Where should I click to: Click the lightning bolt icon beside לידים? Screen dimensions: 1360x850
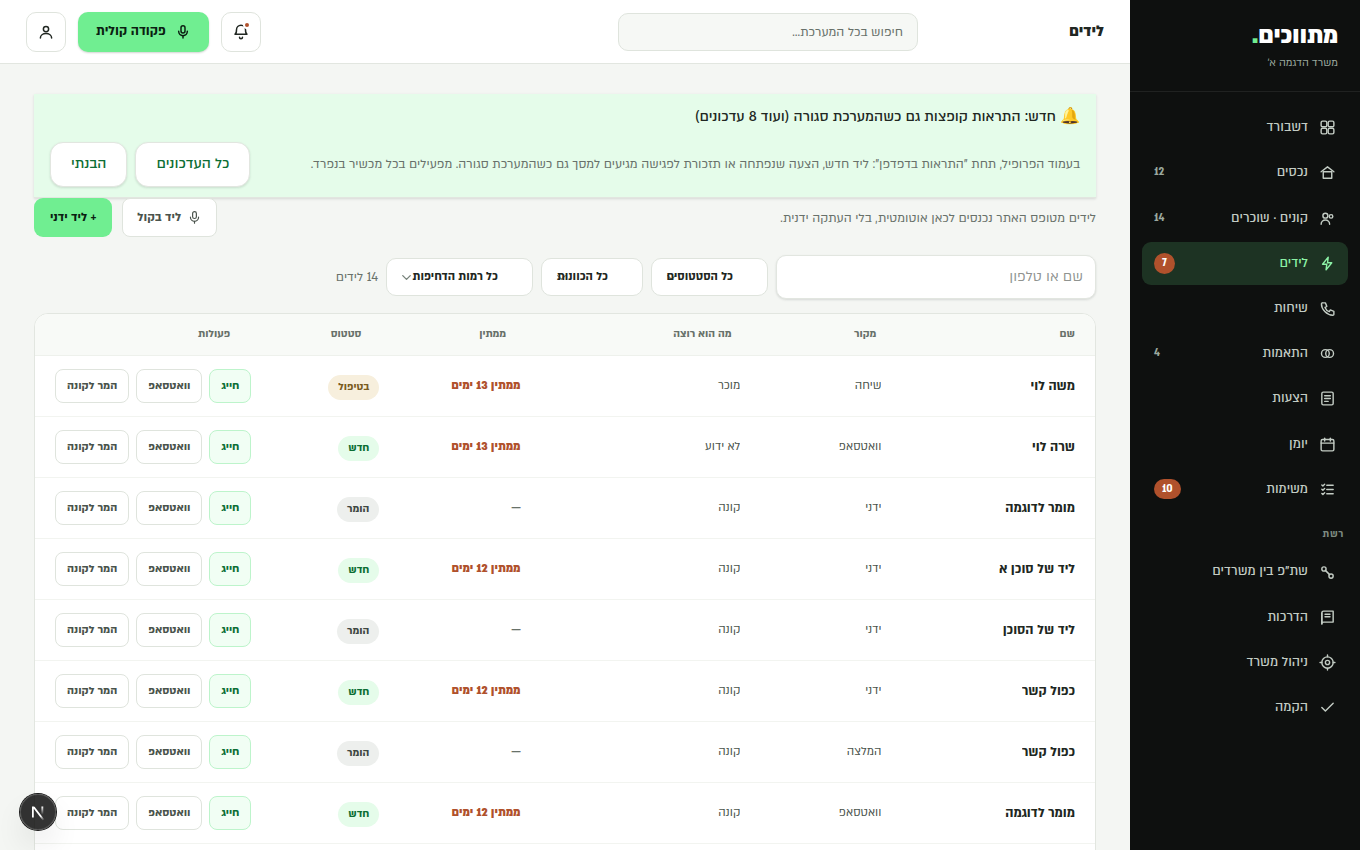(1327, 264)
